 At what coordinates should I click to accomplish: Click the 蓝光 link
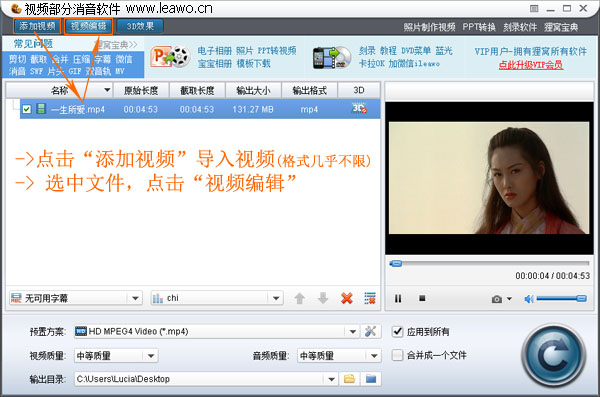444,51
